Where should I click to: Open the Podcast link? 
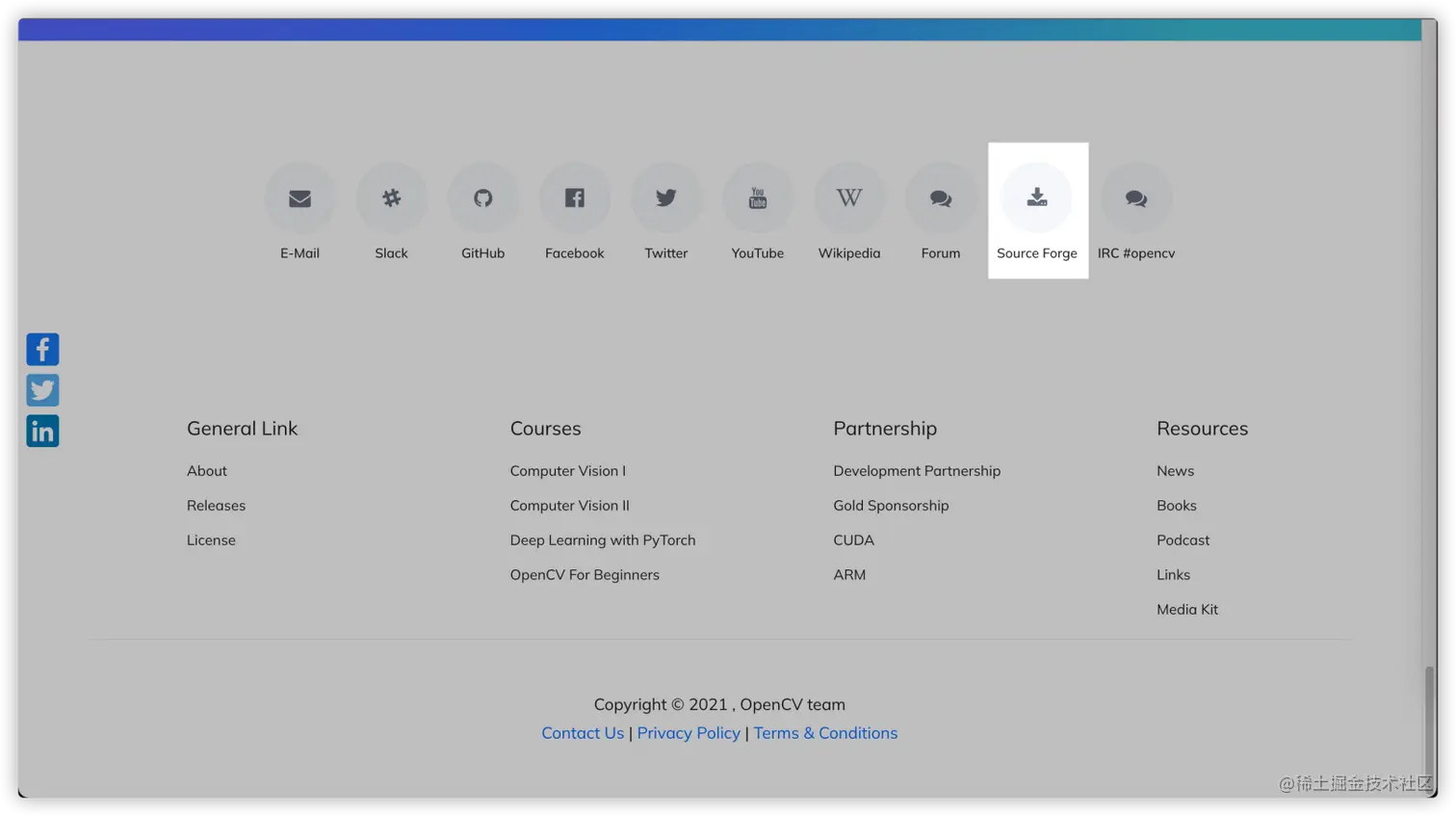coord(1183,540)
